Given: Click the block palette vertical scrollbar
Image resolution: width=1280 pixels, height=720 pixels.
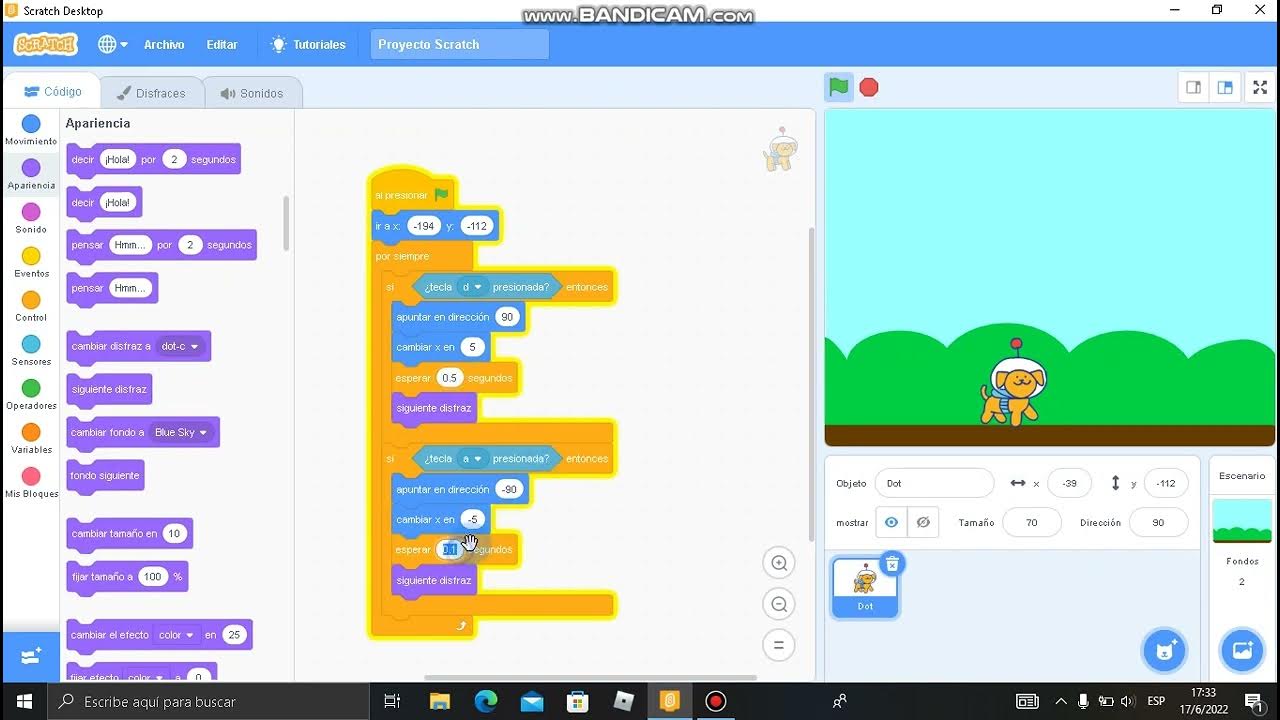Looking at the screenshot, I should [286, 223].
